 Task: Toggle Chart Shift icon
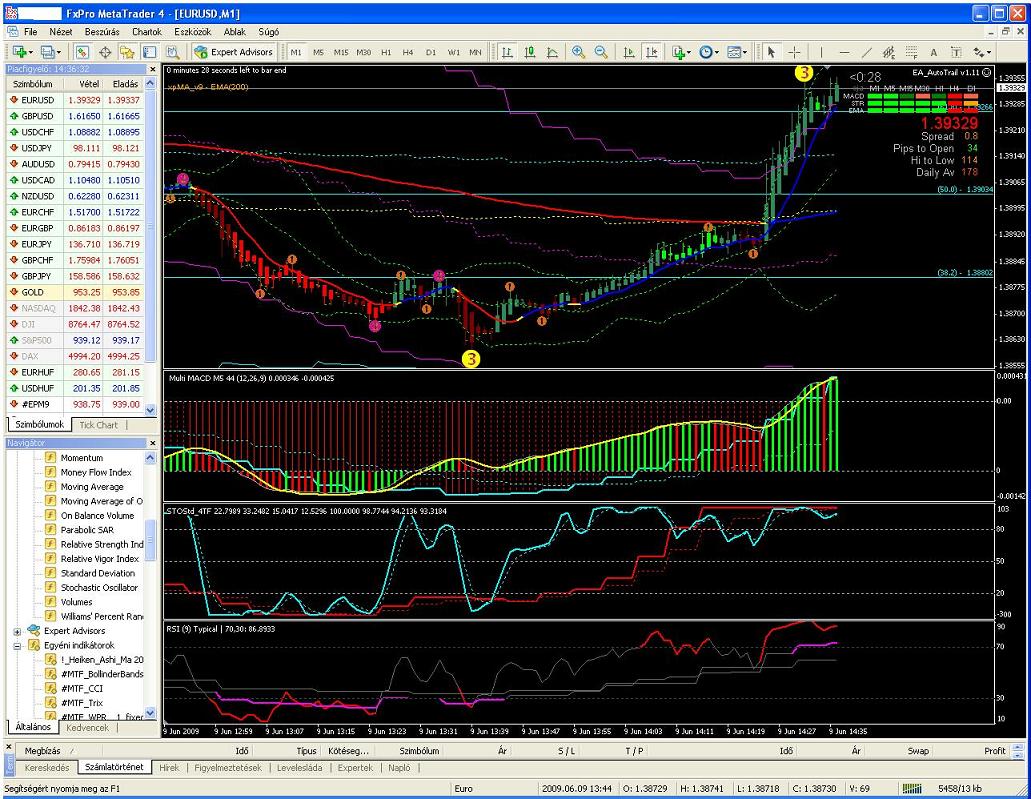tap(652, 52)
